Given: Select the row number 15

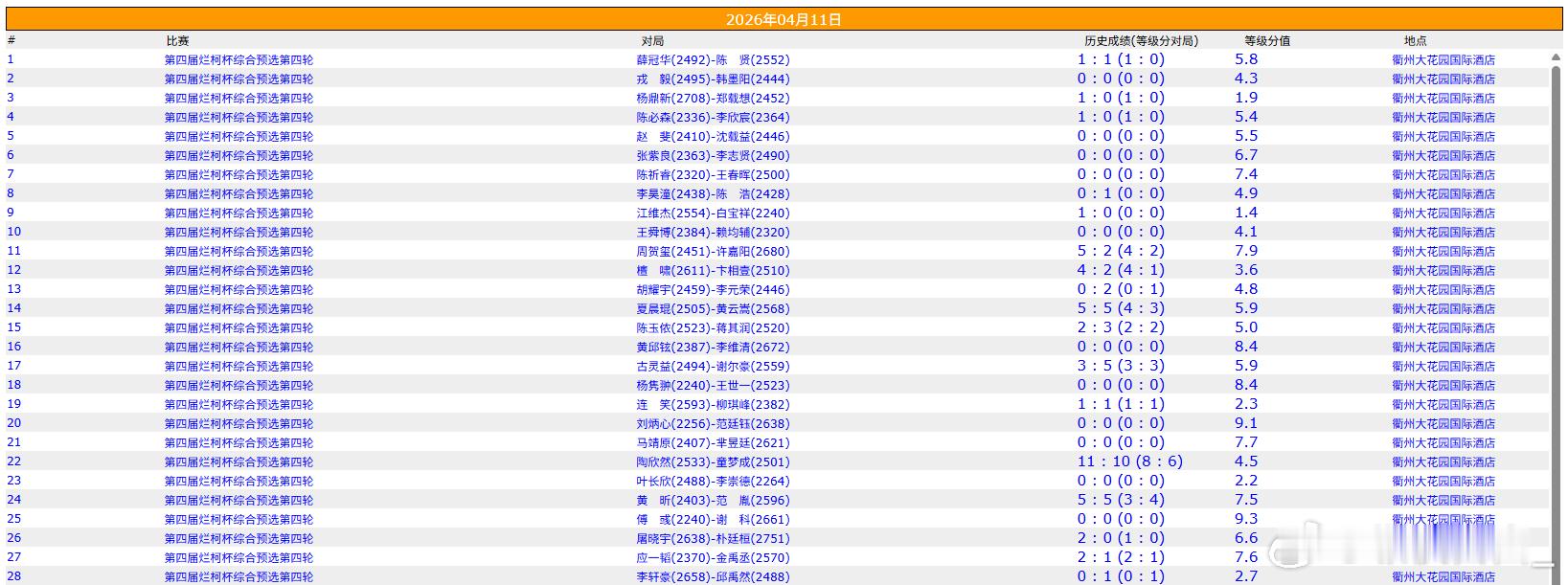Looking at the screenshot, I should 13,327.
